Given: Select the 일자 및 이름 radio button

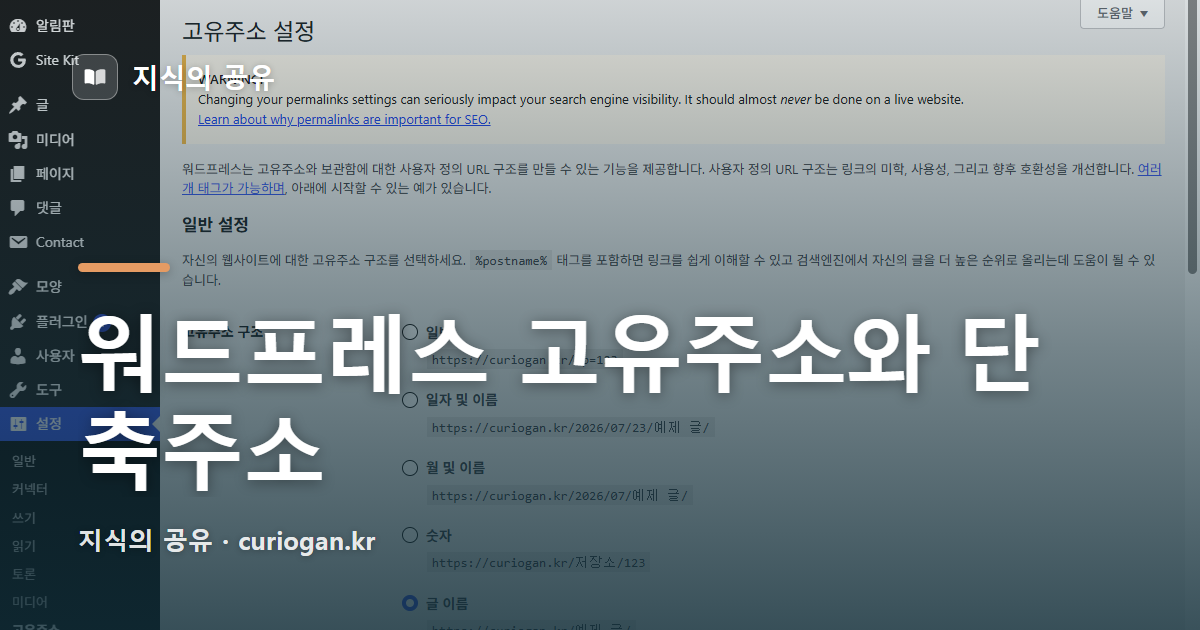Looking at the screenshot, I should 410,400.
